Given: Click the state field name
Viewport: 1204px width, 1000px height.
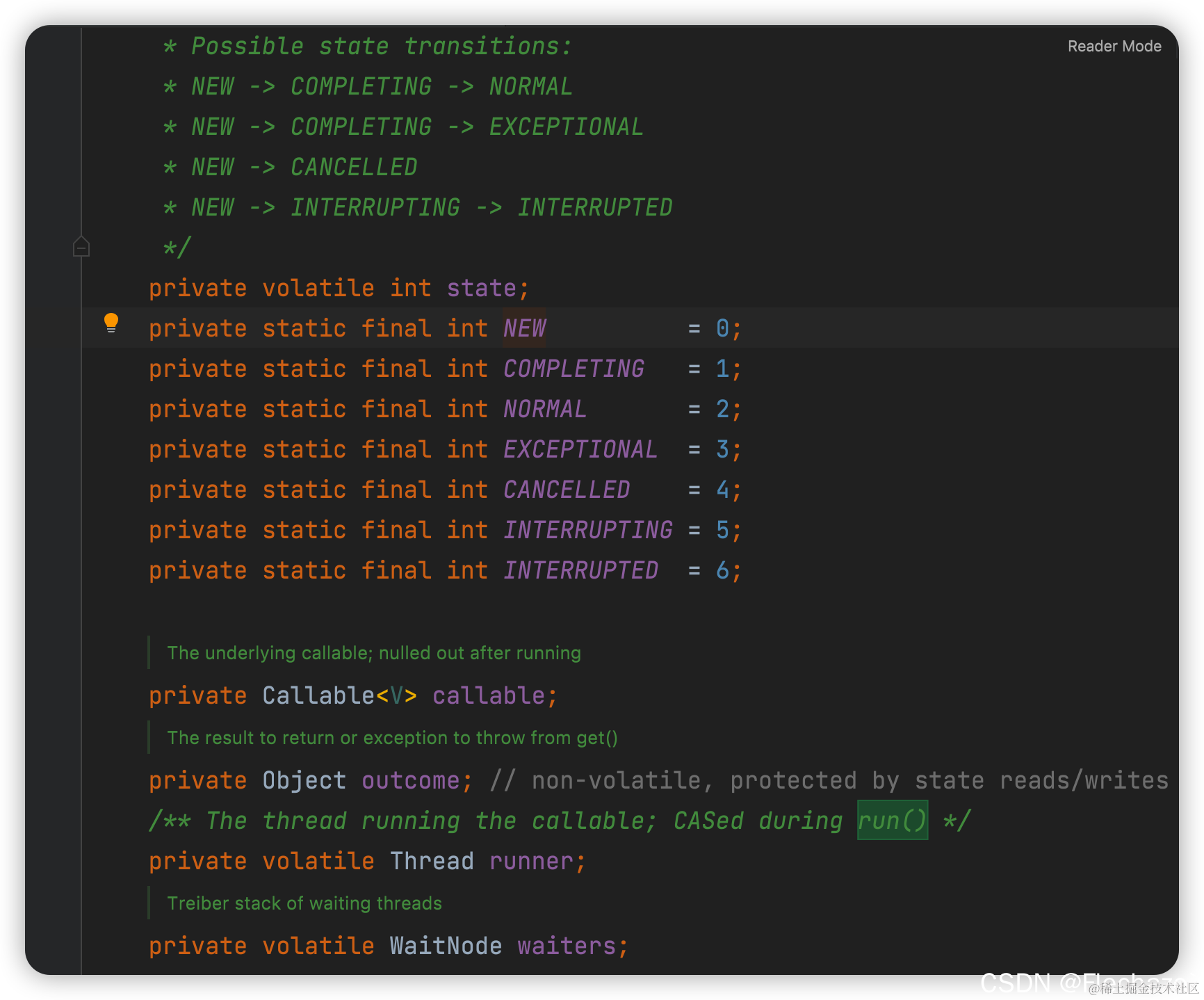Looking at the screenshot, I should [481, 288].
